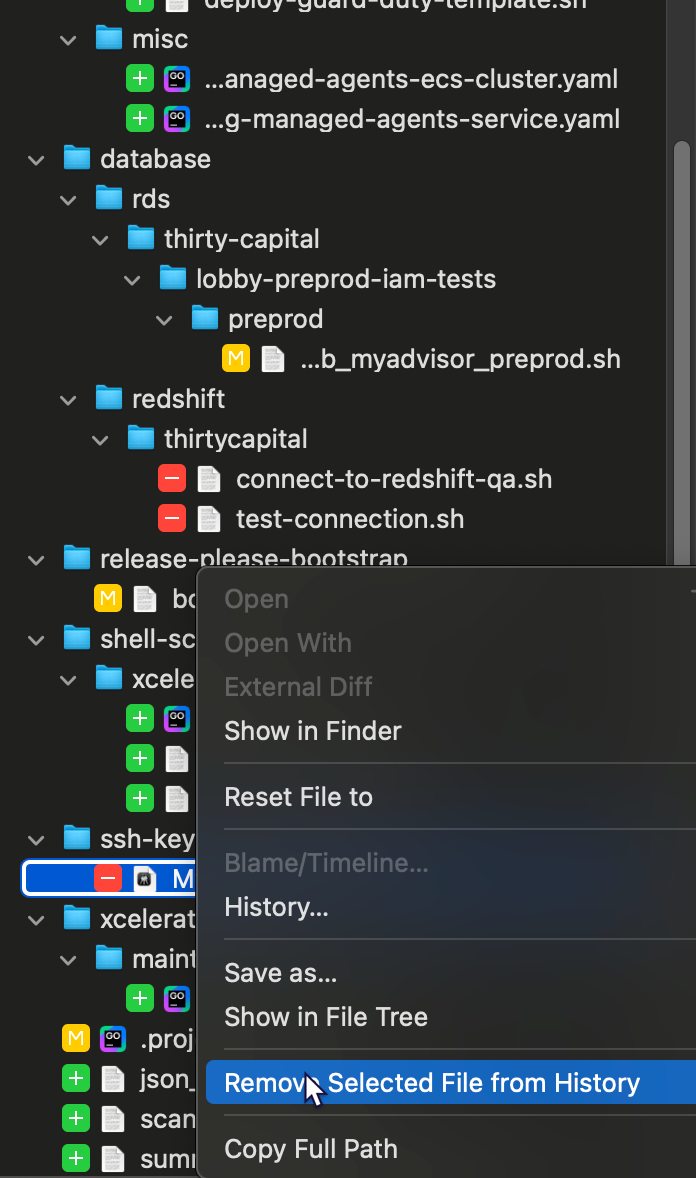
Task: Select Show in Finder menu item
Action: click(x=313, y=731)
